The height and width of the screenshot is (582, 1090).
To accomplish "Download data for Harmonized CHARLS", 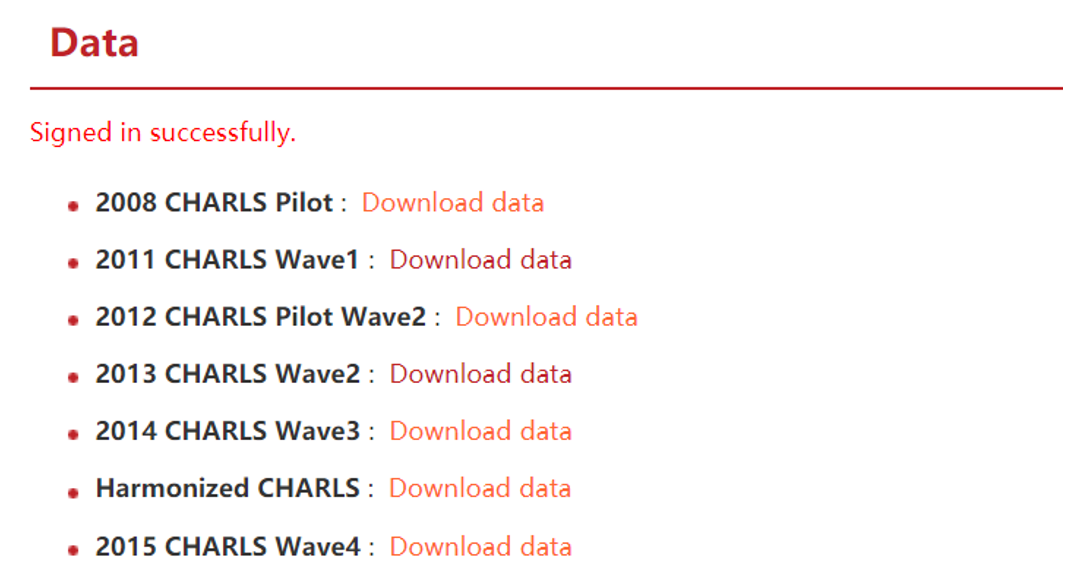I will tap(480, 487).
